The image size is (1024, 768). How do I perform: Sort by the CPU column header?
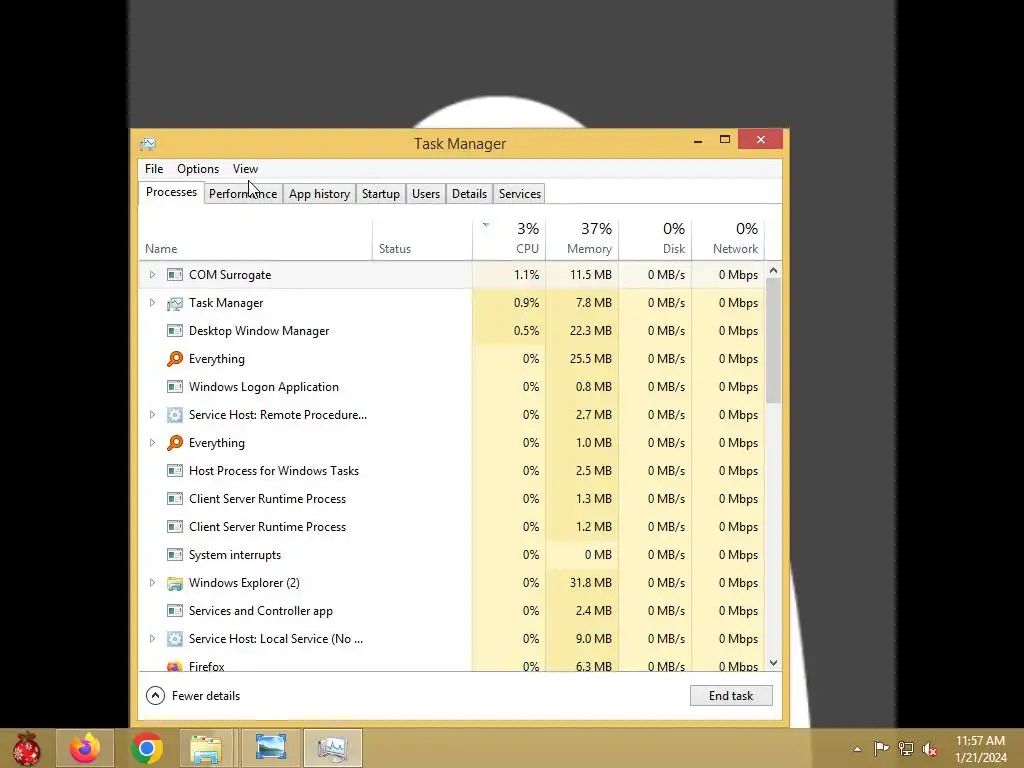click(x=509, y=240)
